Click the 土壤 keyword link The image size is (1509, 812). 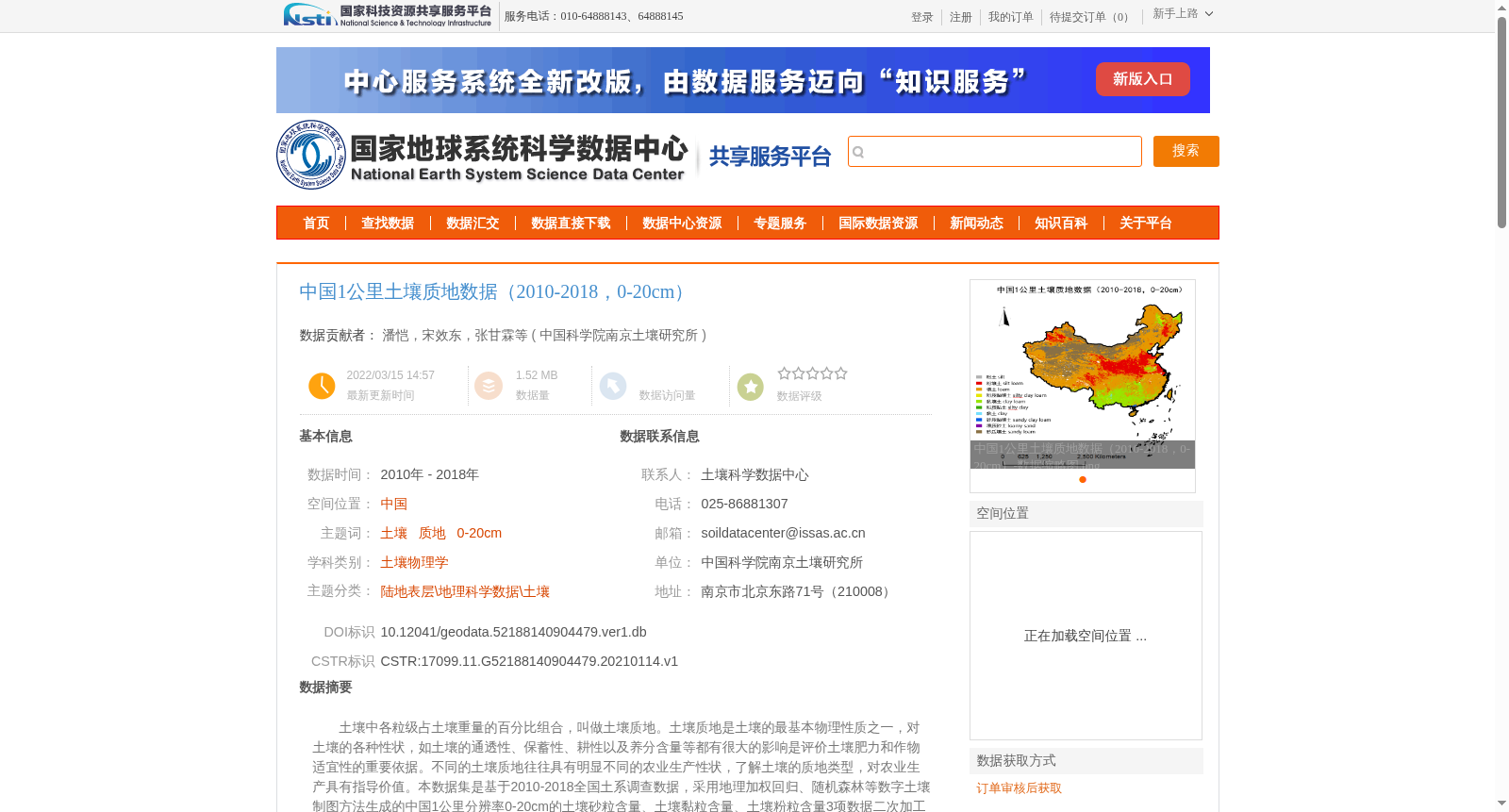tap(393, 533)
